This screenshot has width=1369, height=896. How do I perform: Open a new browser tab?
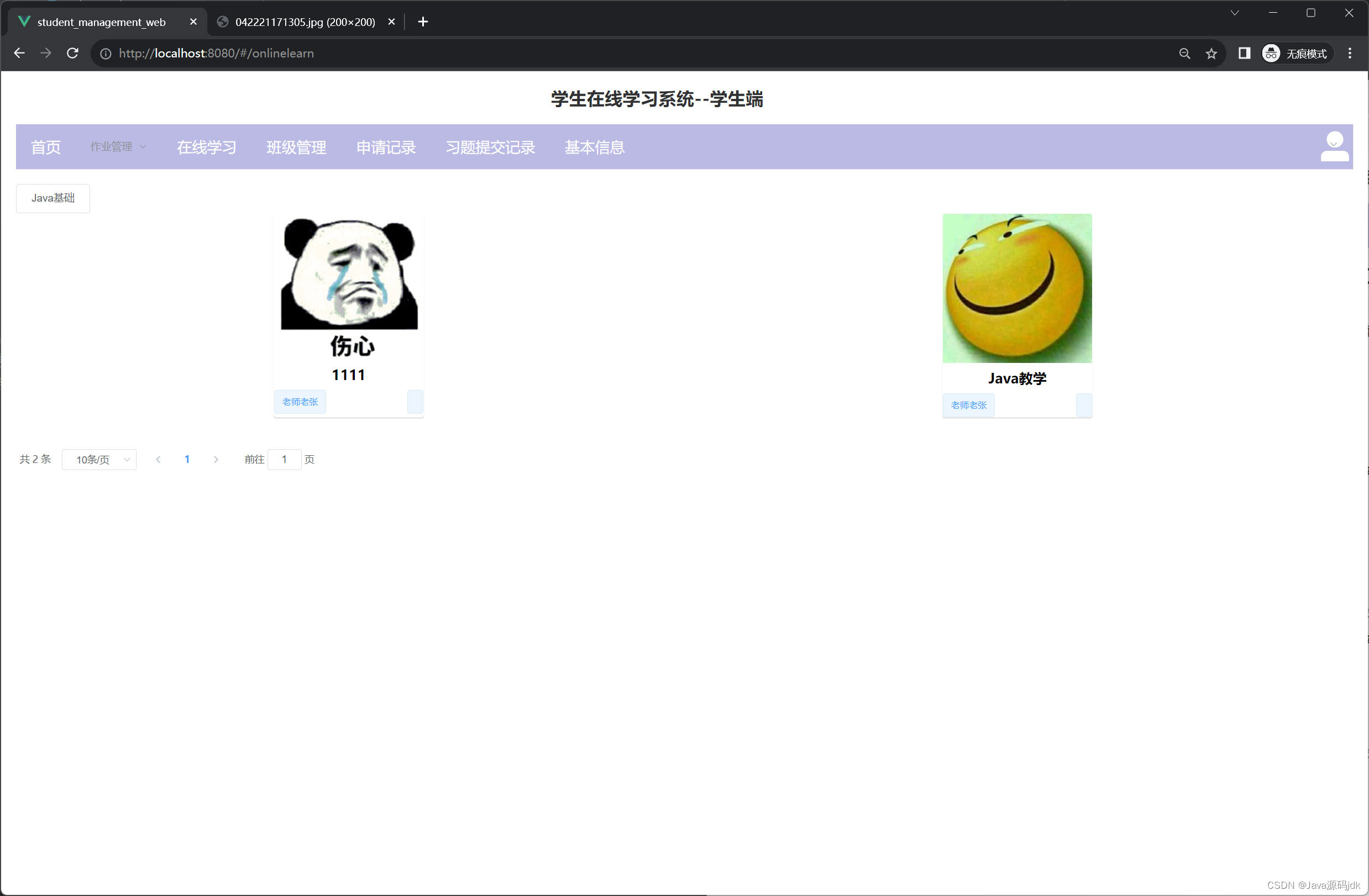point(423,22)
